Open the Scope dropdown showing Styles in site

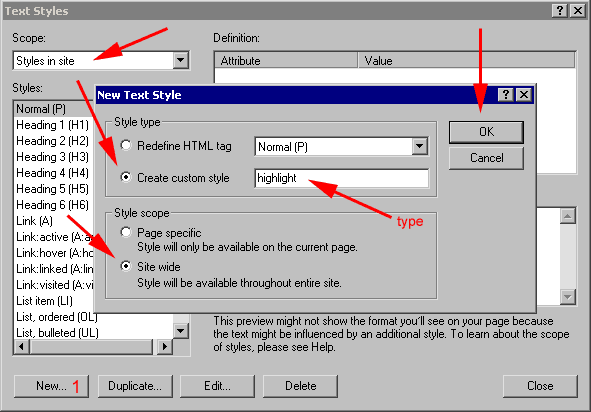181,60
